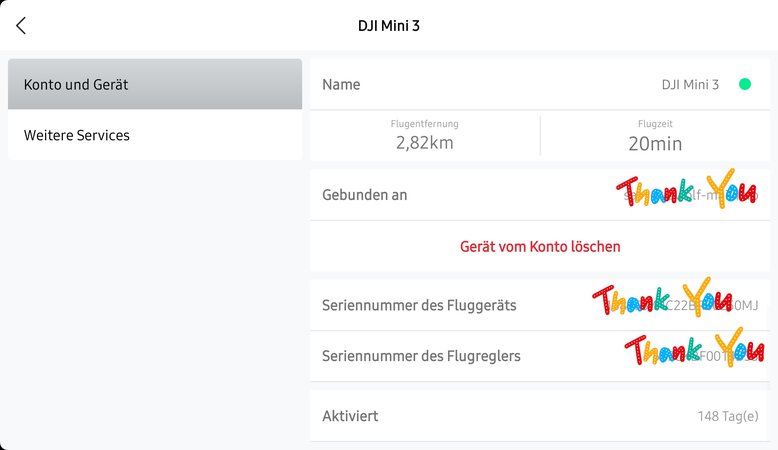Tap the 148 Tag(e) value

click(728, 416)
